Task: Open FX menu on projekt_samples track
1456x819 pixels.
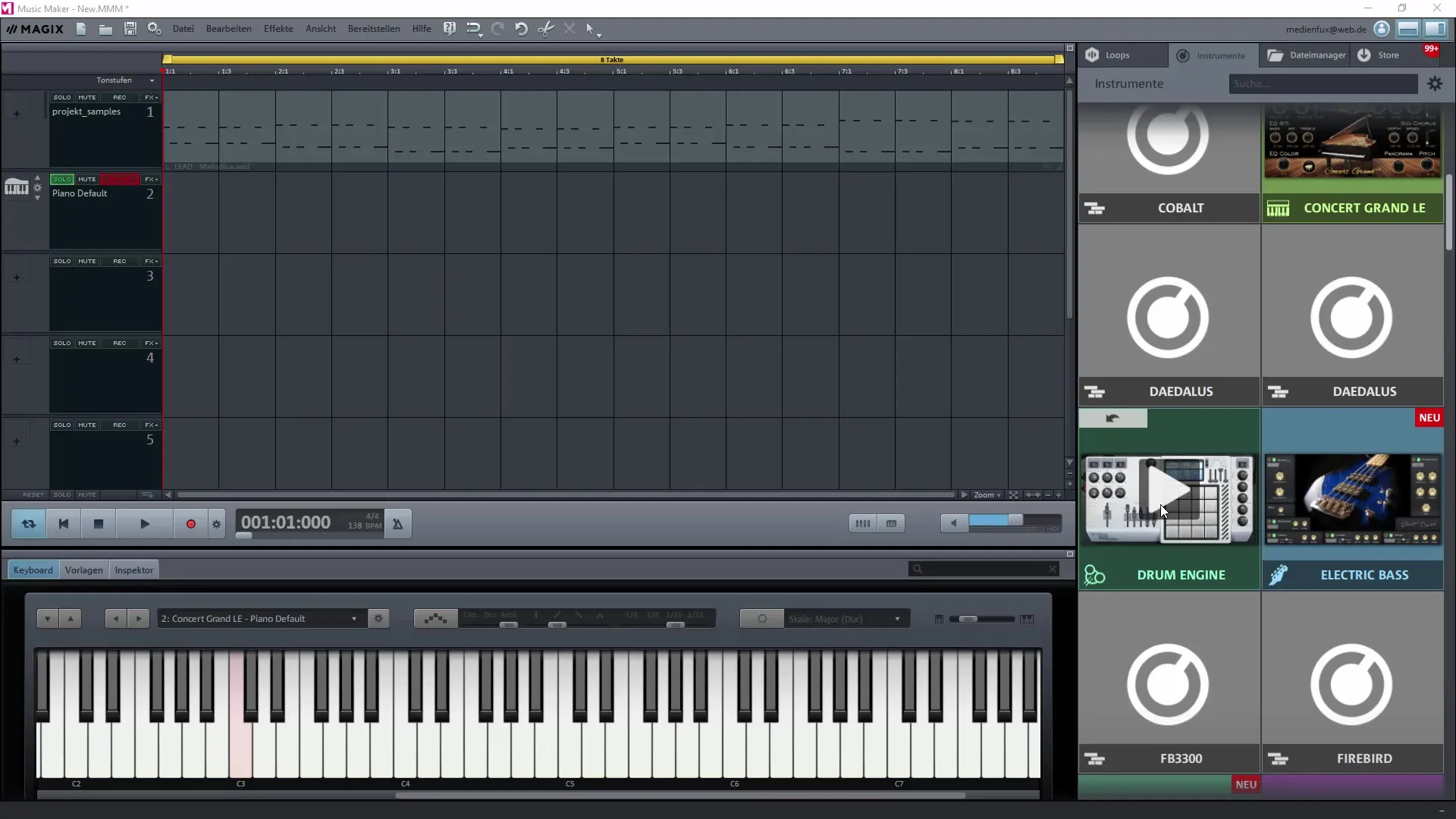Action: pyautogui.click(x=151, y=98)
